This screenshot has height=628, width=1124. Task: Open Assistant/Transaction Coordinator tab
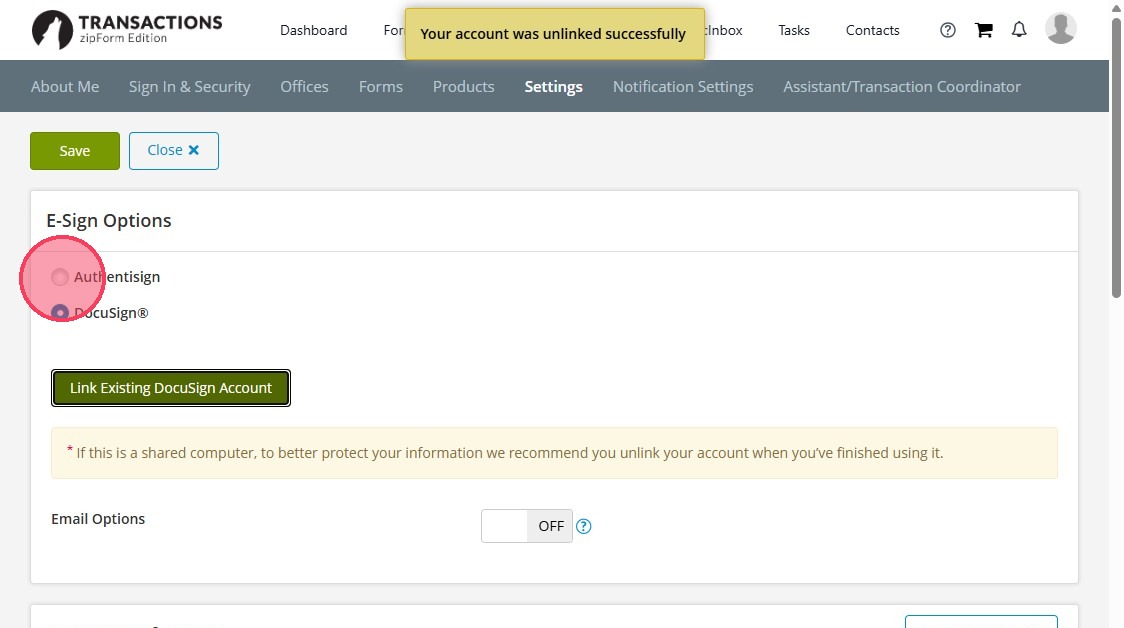point(902,87)
